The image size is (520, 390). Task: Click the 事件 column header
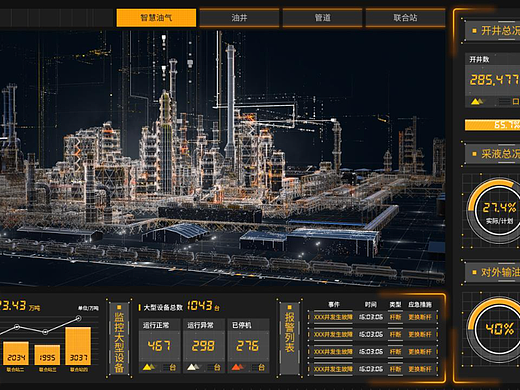[x=334, y=304]
